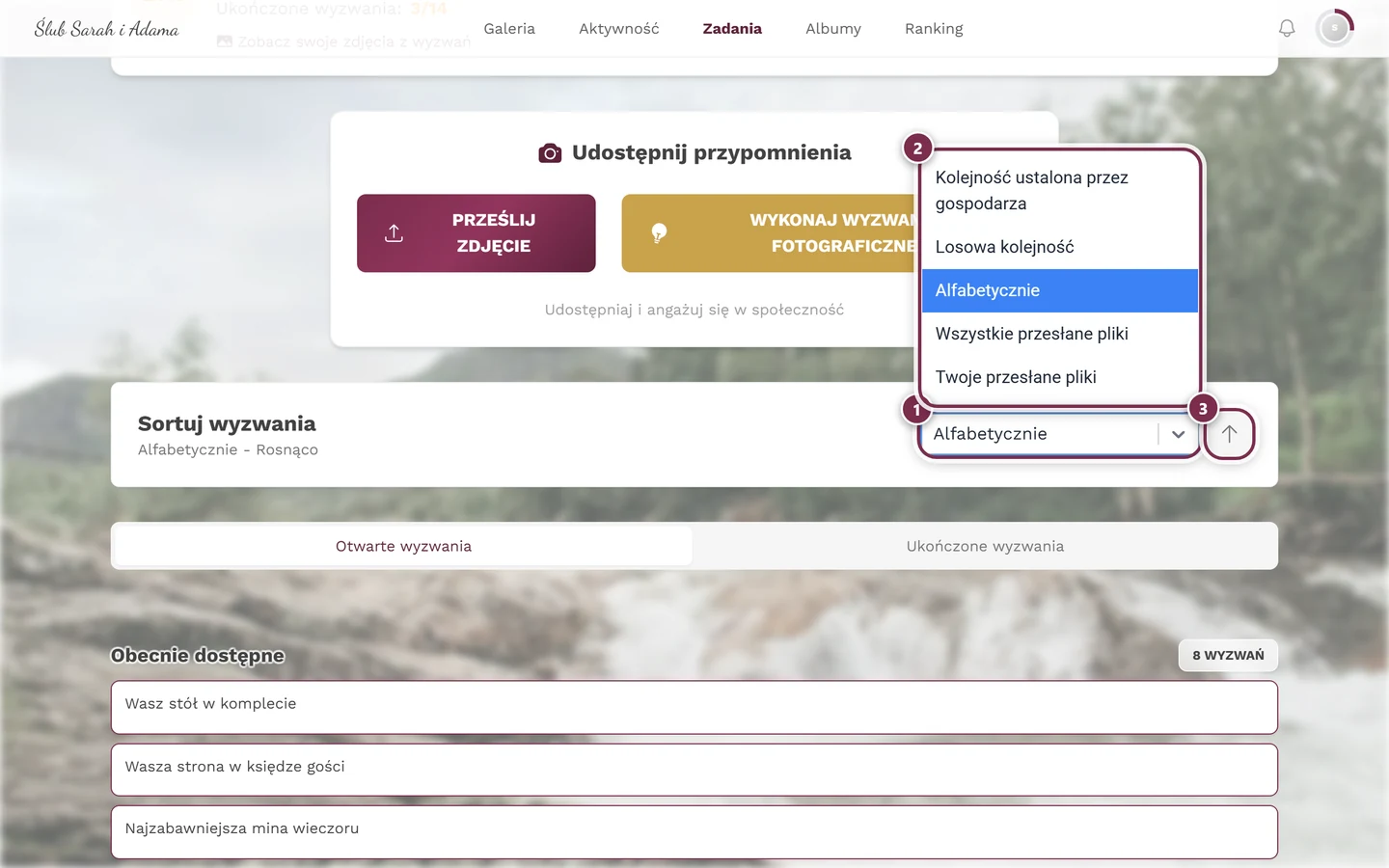The width and height of the screenshot is (1389, 868).
Task: Open the Alfabetycznie sort combo box
Action: (x=1059, y=434)
